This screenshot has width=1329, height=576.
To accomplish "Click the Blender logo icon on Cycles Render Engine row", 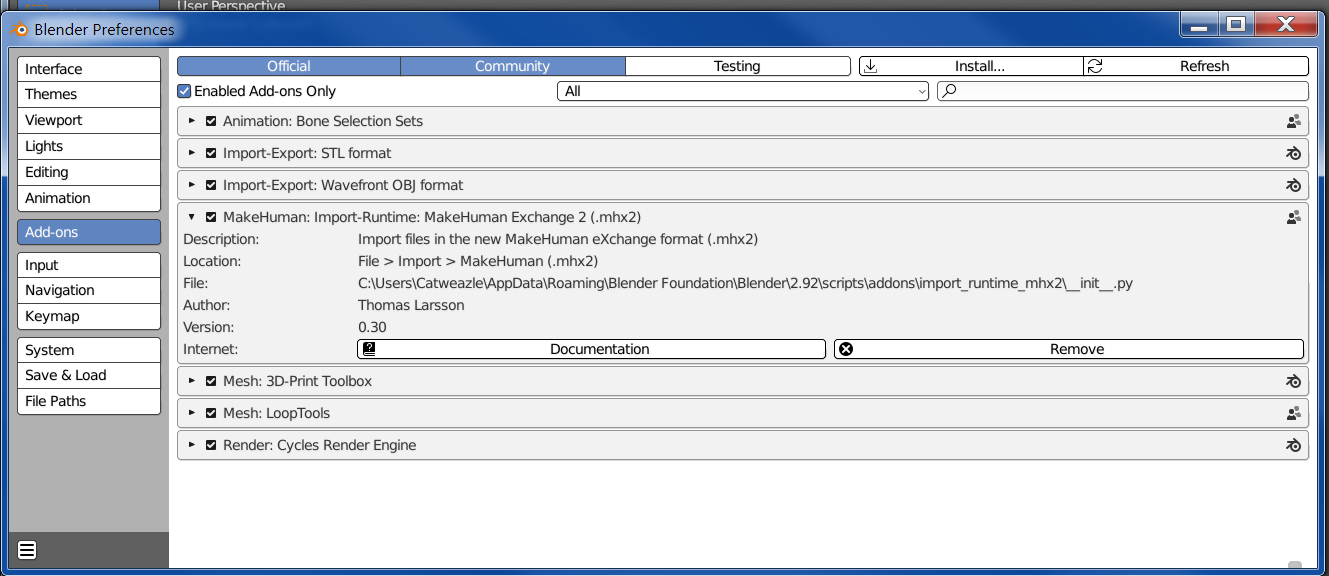I will tap(1293, 445).
